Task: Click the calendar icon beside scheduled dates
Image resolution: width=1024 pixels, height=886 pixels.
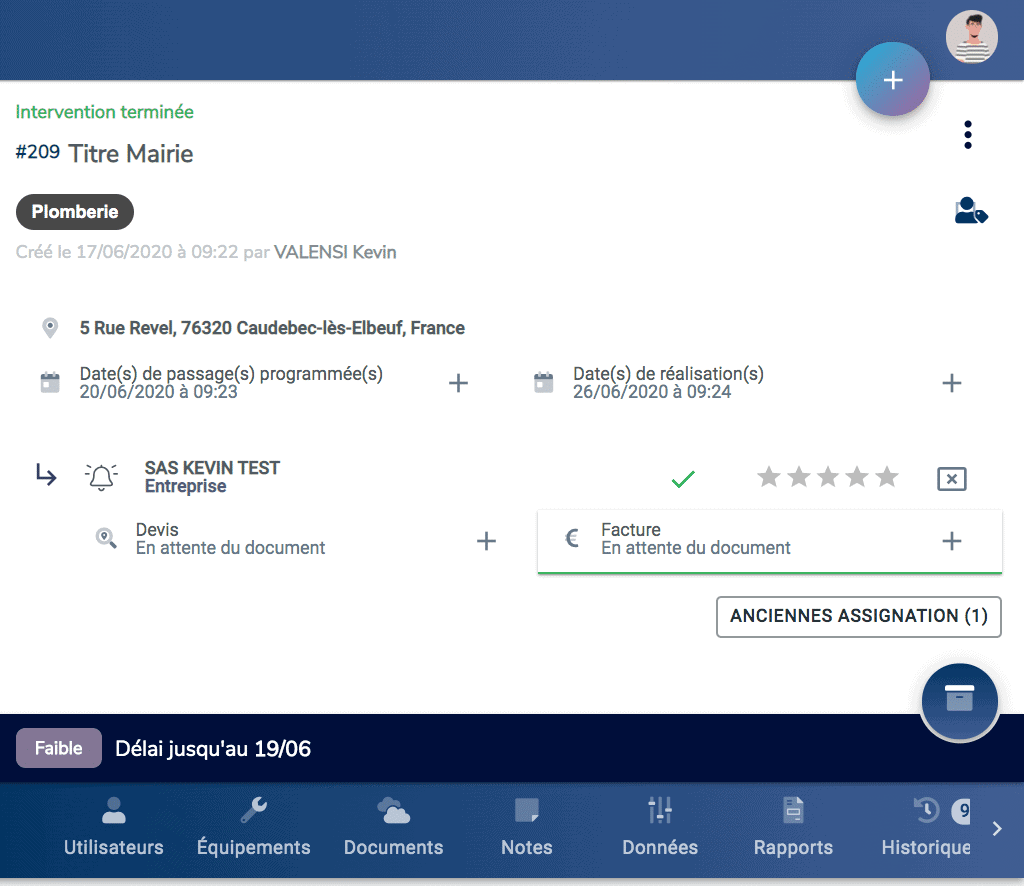Action: [50, 382]
